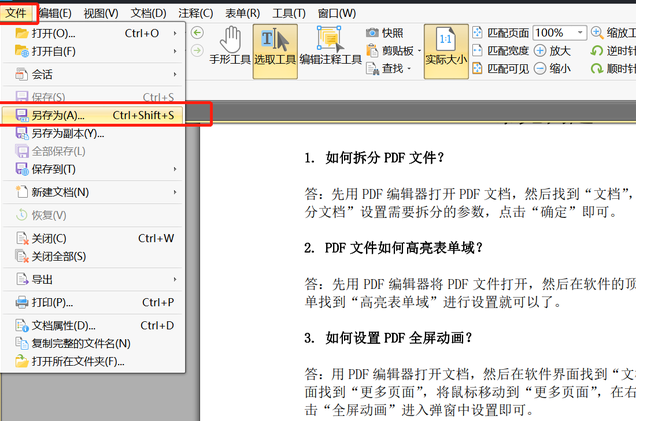Click the 打开所在文件夹 folder arrow icon
The height and width of the screenshot is (421, 645).
pos(21,362)
